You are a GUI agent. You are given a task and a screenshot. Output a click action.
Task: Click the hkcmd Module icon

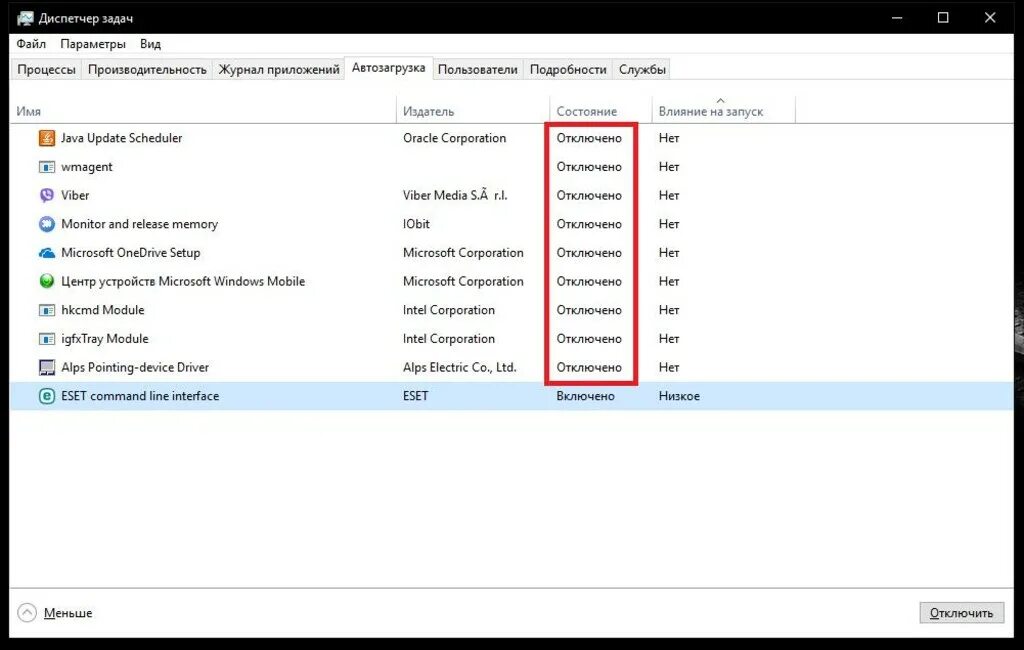[46, 310]
